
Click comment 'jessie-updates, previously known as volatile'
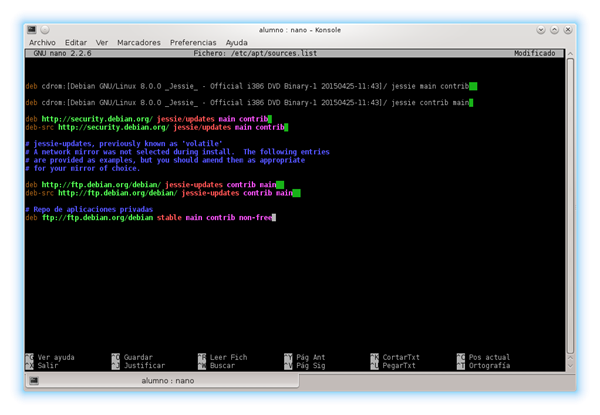point(124,144)
